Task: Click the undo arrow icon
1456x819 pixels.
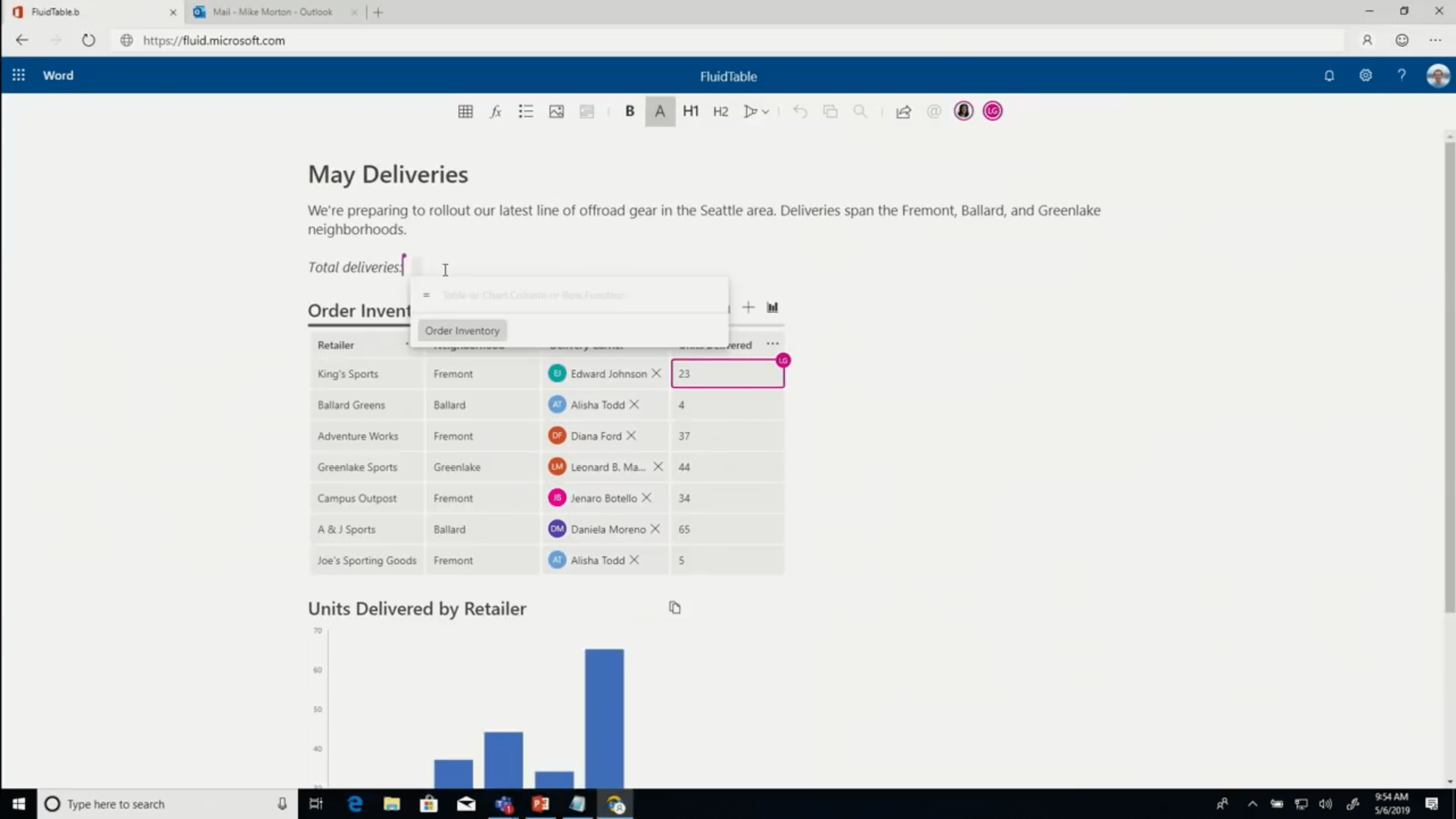Action: pyautogui.click(x=800, y=111)
